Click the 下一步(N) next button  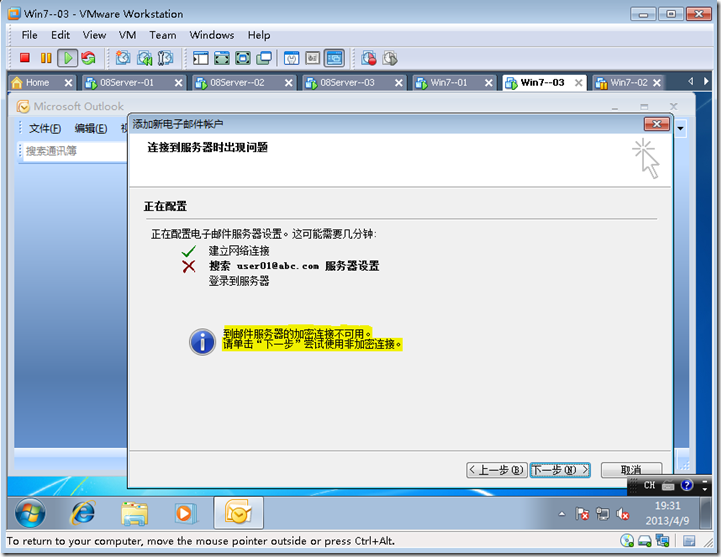point(560,470)
